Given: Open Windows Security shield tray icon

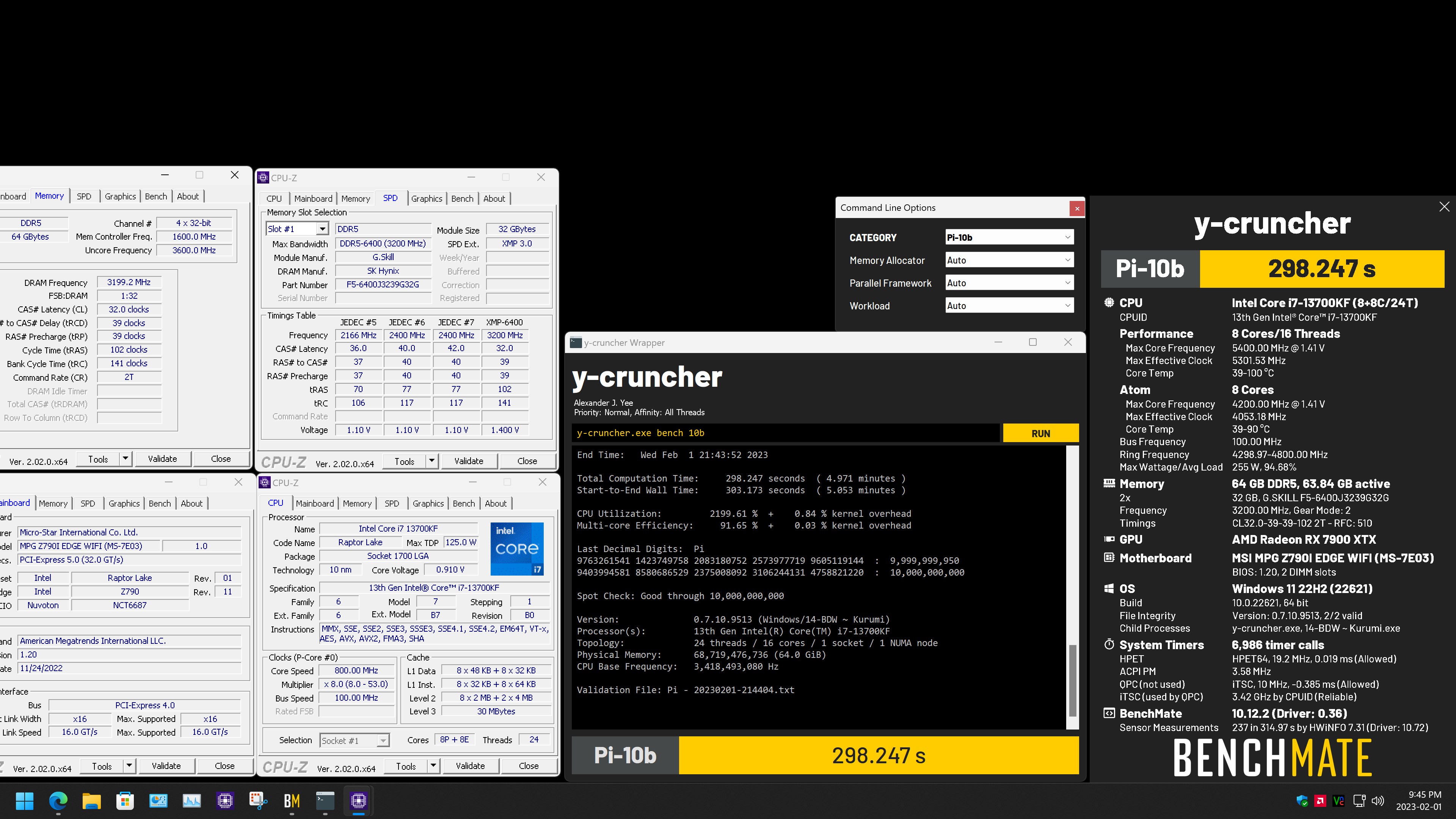Looking at the screenshot, I should 1302,800.
